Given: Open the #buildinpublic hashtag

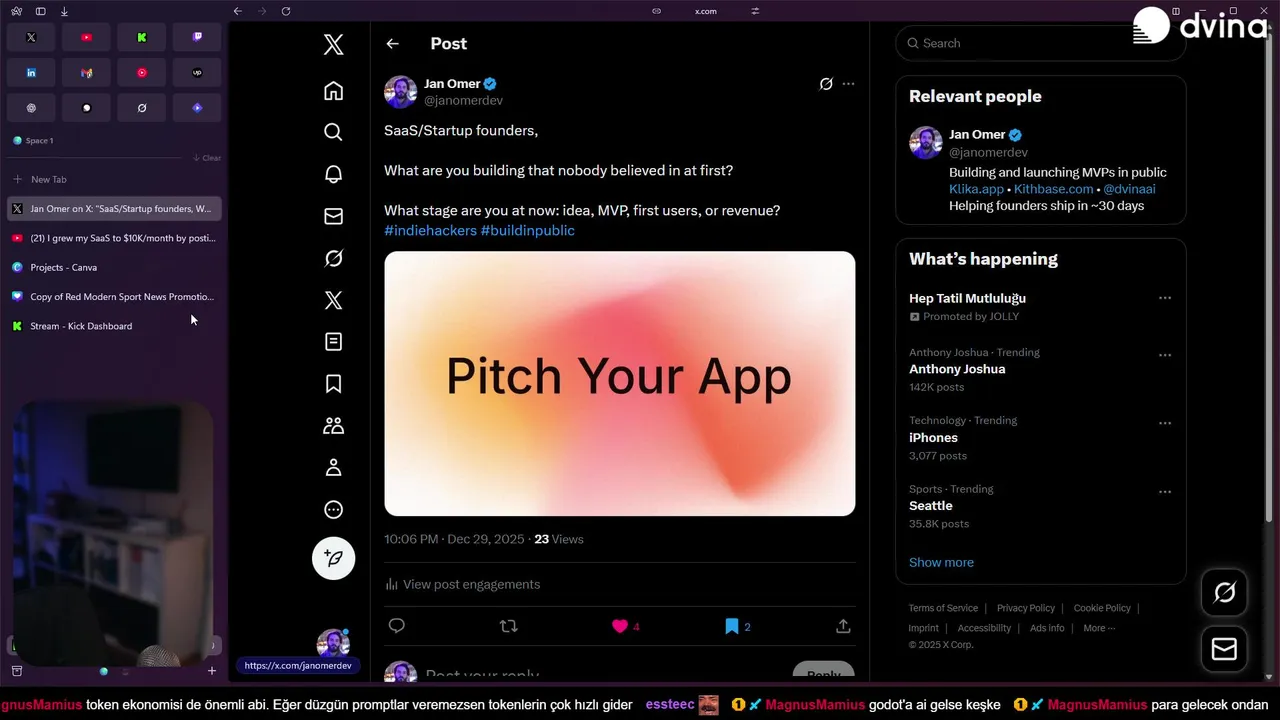Looking at the screenshot, I should pos(528,230).
